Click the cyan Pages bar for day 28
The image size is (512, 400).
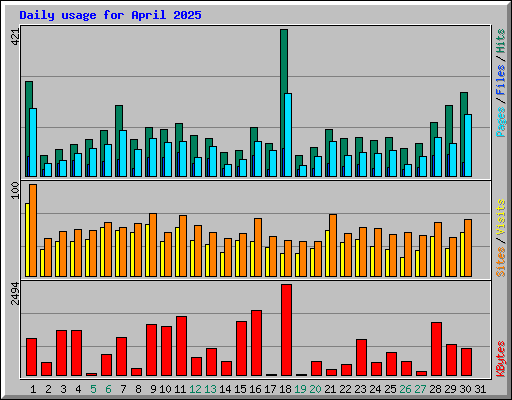pos(438,157)
